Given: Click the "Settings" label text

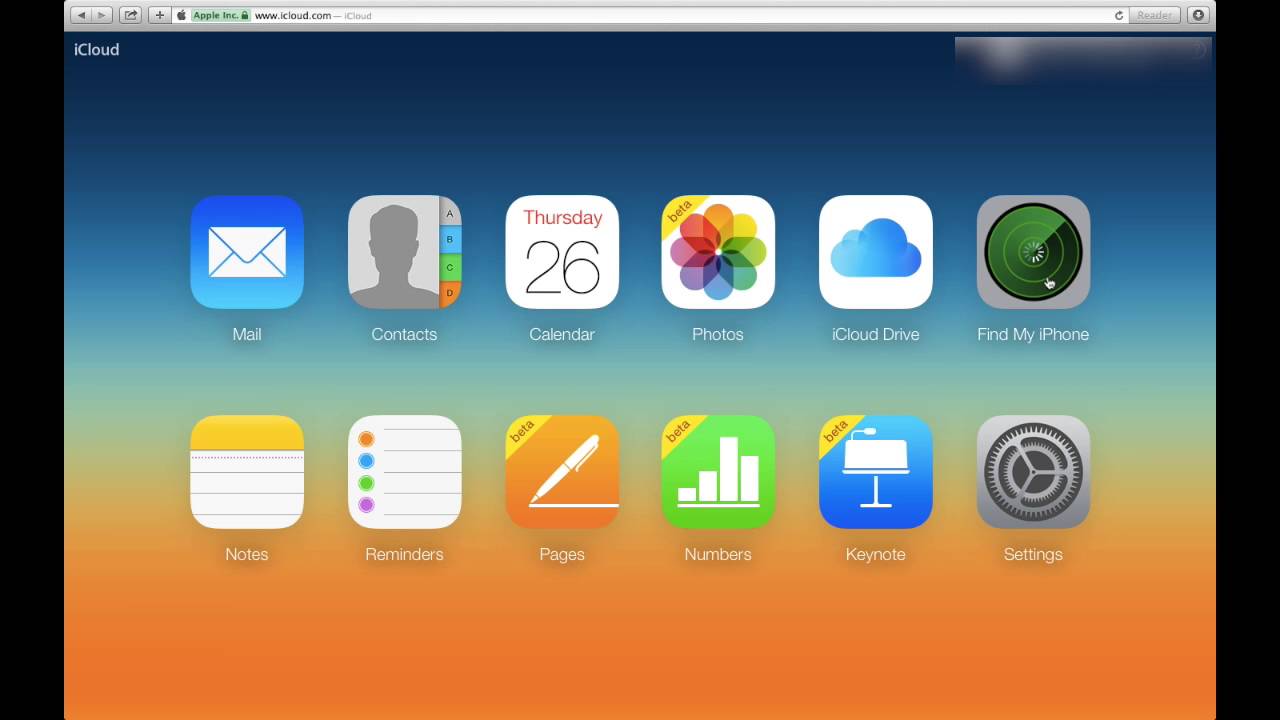Looking at the screenshot, I should point(1033,554).
